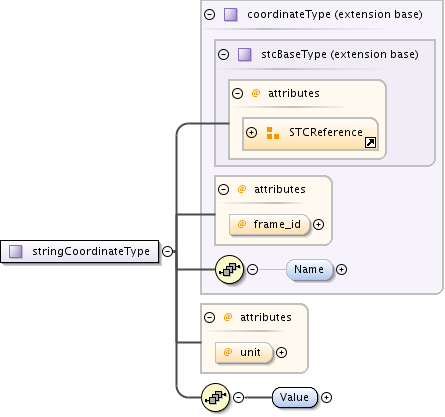Click the stcBaseType (extension base) label

click(340, 54)
